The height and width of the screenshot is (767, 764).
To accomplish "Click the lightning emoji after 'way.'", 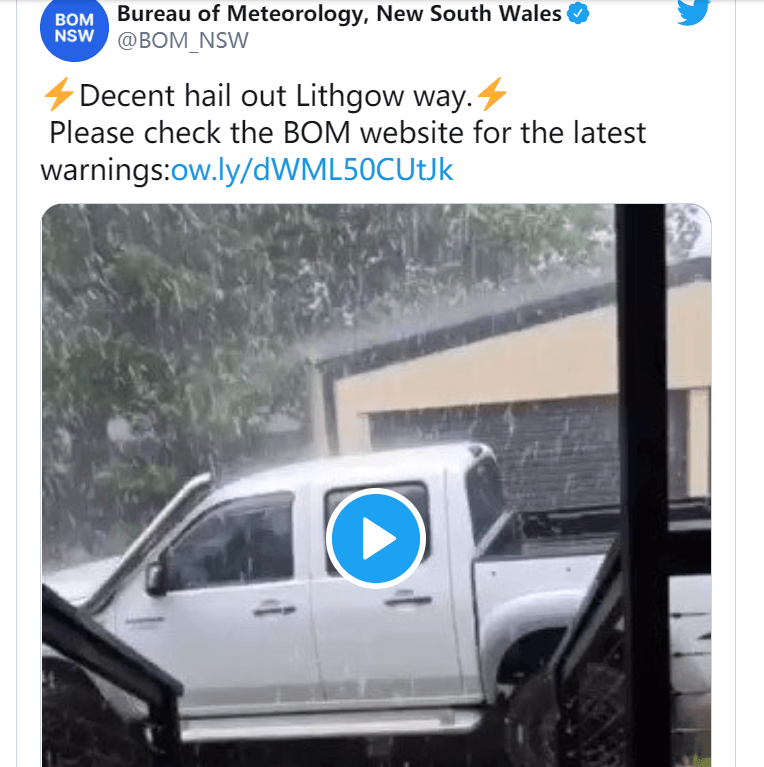I will pos(492,94).
